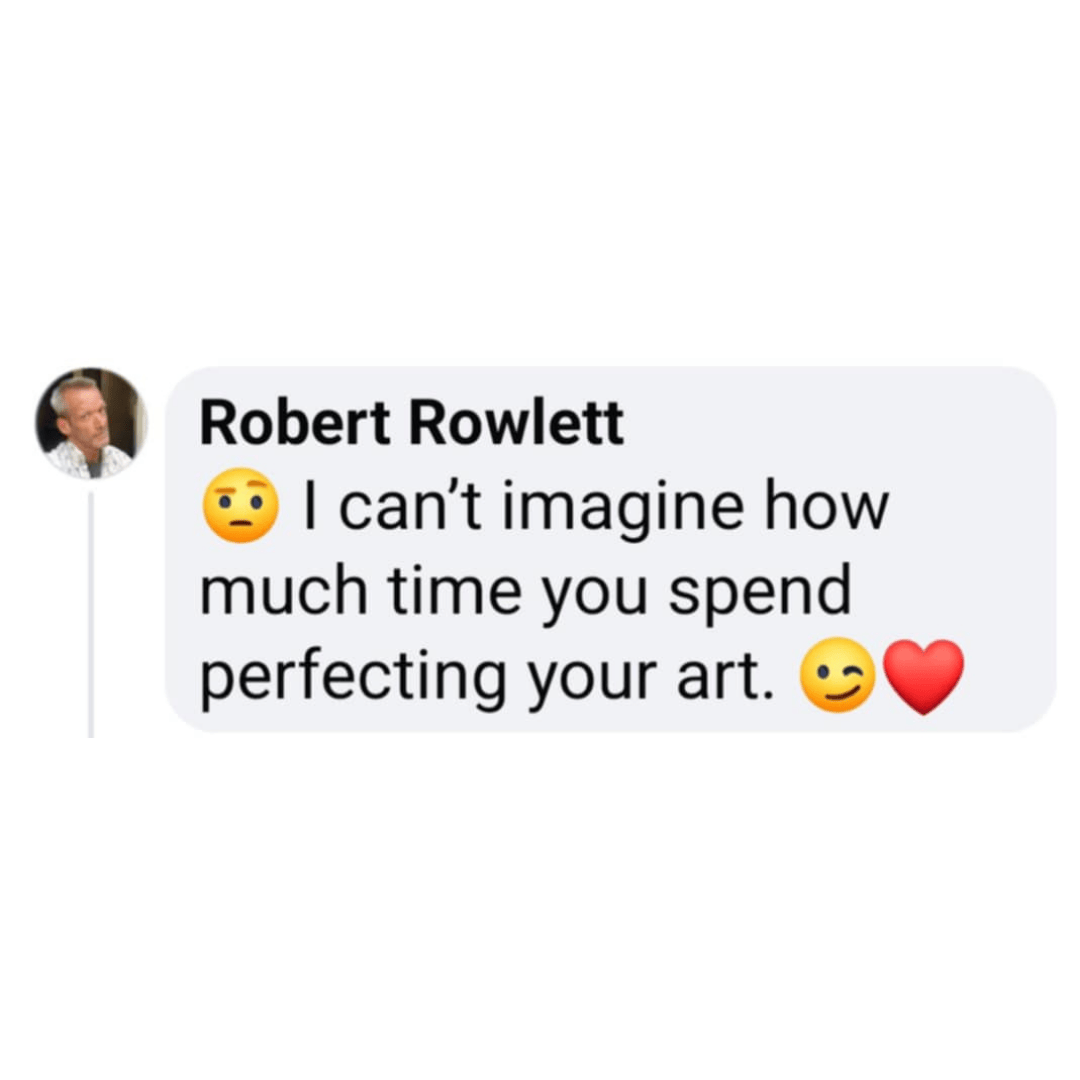Click the first name 'Robert'
Screen dimensions: 1080x1080
pyautogui.click(x=295, y=423)
